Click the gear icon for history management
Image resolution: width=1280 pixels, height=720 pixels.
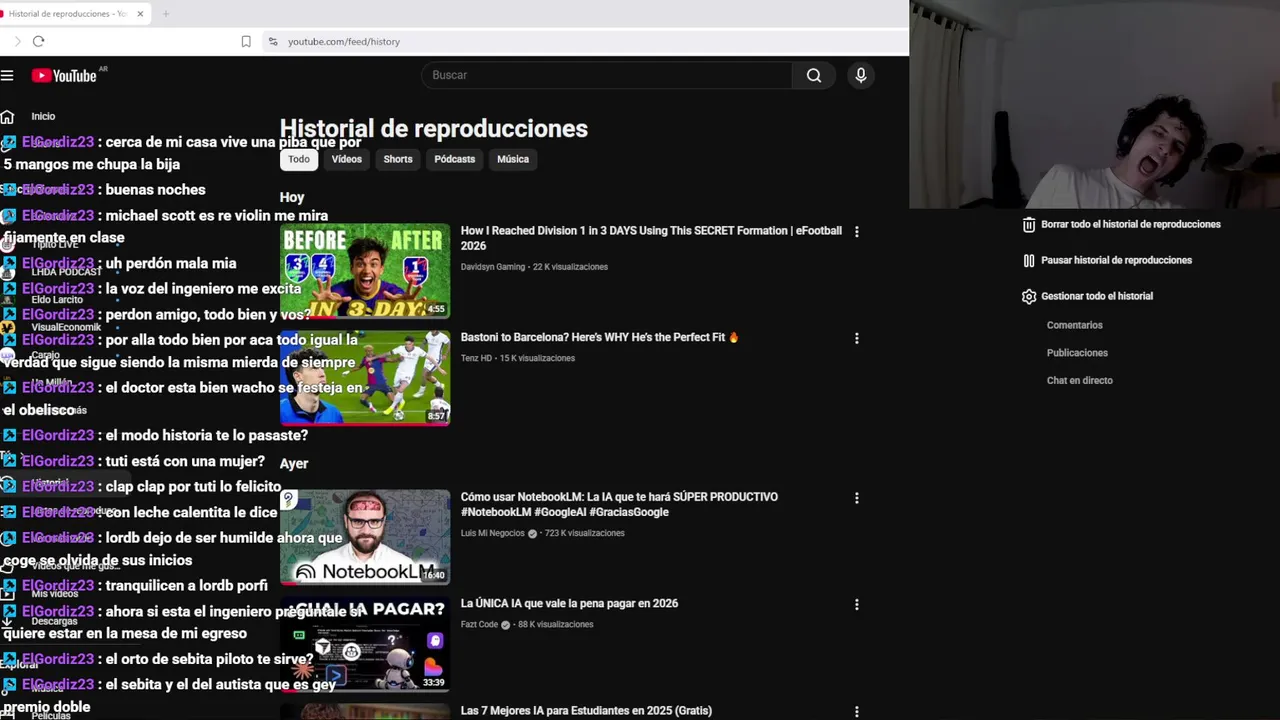click(x=1028, y=296)
